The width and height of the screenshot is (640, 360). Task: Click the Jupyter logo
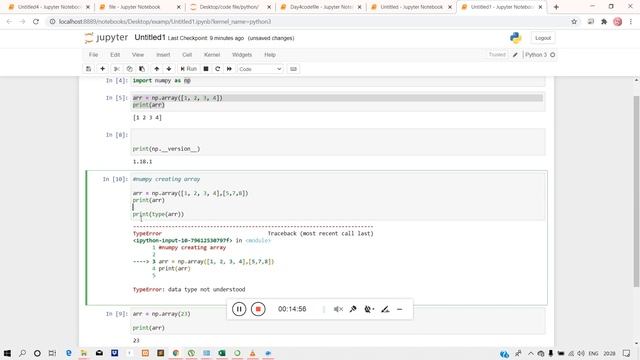[106, 38]
